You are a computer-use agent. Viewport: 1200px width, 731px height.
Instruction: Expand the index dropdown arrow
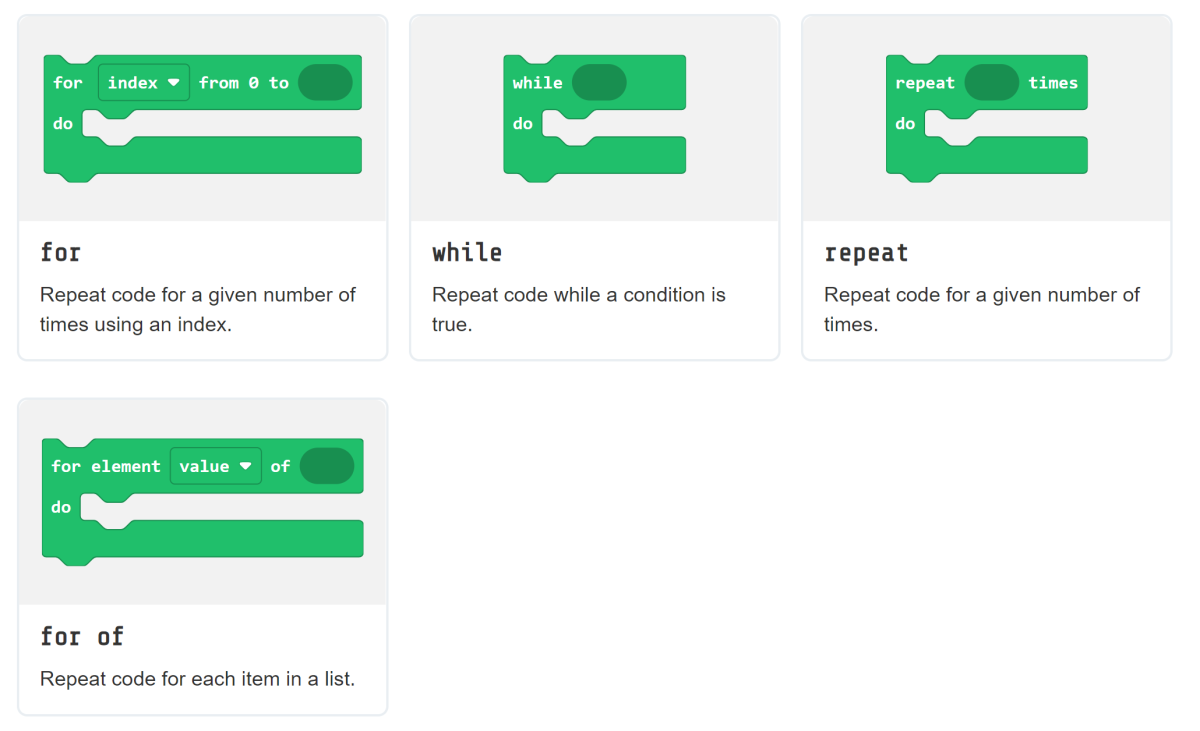pyautogui.click(x=173, y=82)
